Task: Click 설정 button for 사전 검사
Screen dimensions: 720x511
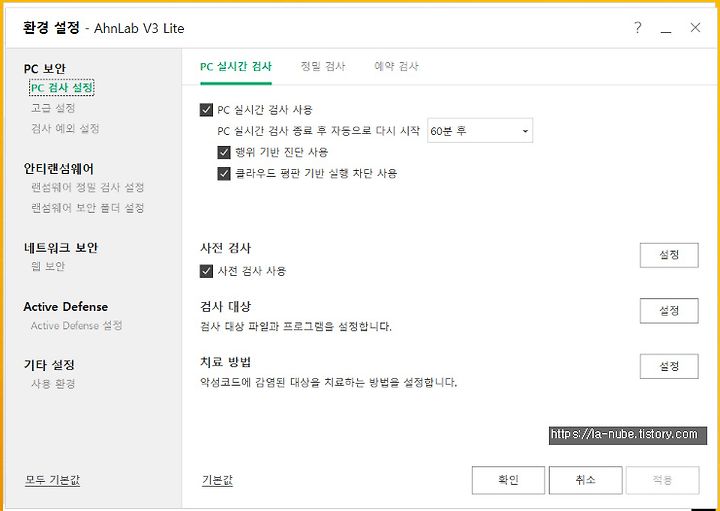Action: pyautogui.click(x=669, y=255)
